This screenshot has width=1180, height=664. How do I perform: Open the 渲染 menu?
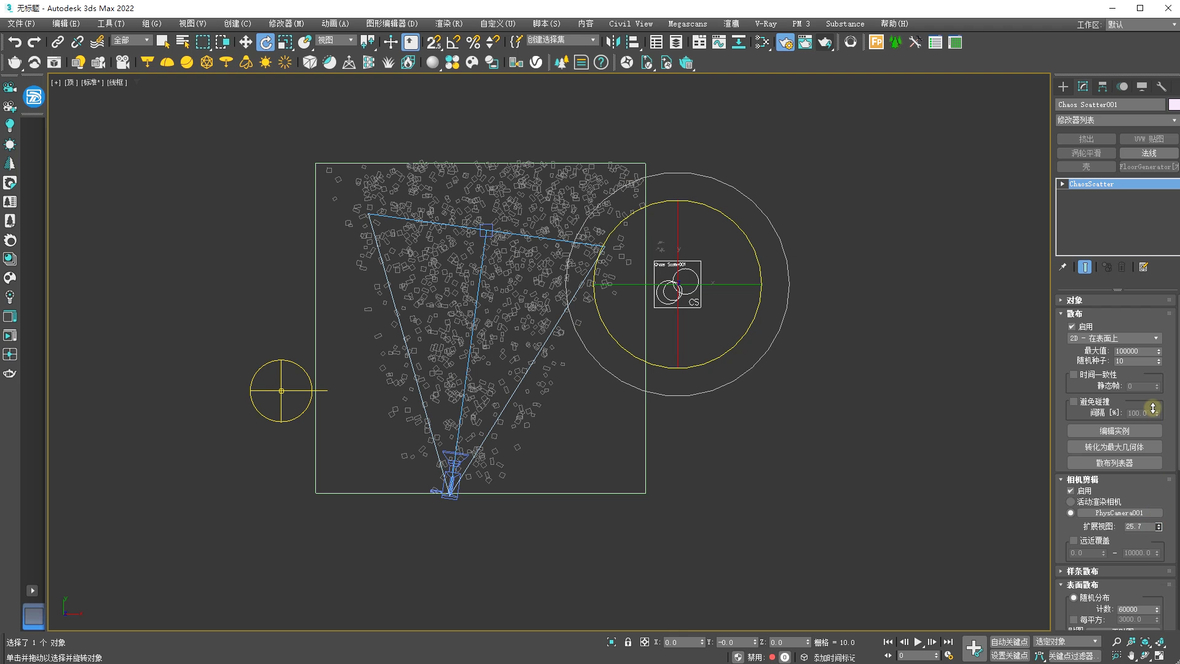tap(448, 23)
